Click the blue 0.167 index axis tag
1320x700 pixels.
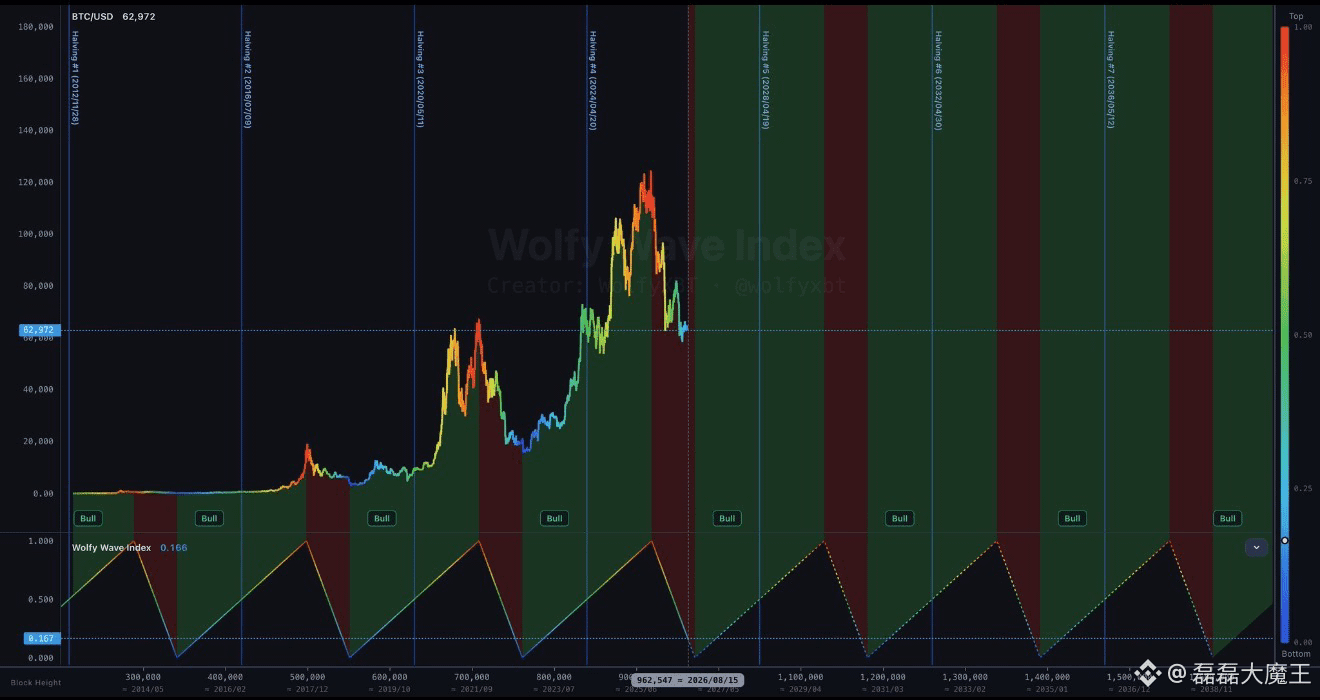click(x=43, y=638)
